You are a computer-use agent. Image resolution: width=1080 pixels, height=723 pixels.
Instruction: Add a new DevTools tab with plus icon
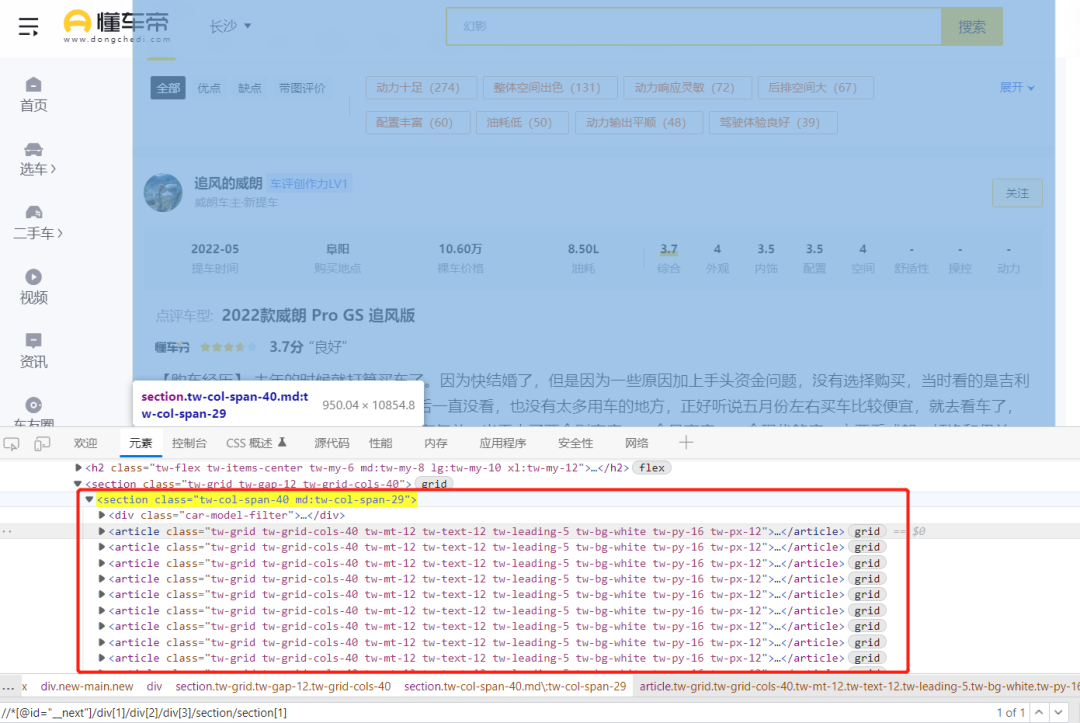coord(686,443)
